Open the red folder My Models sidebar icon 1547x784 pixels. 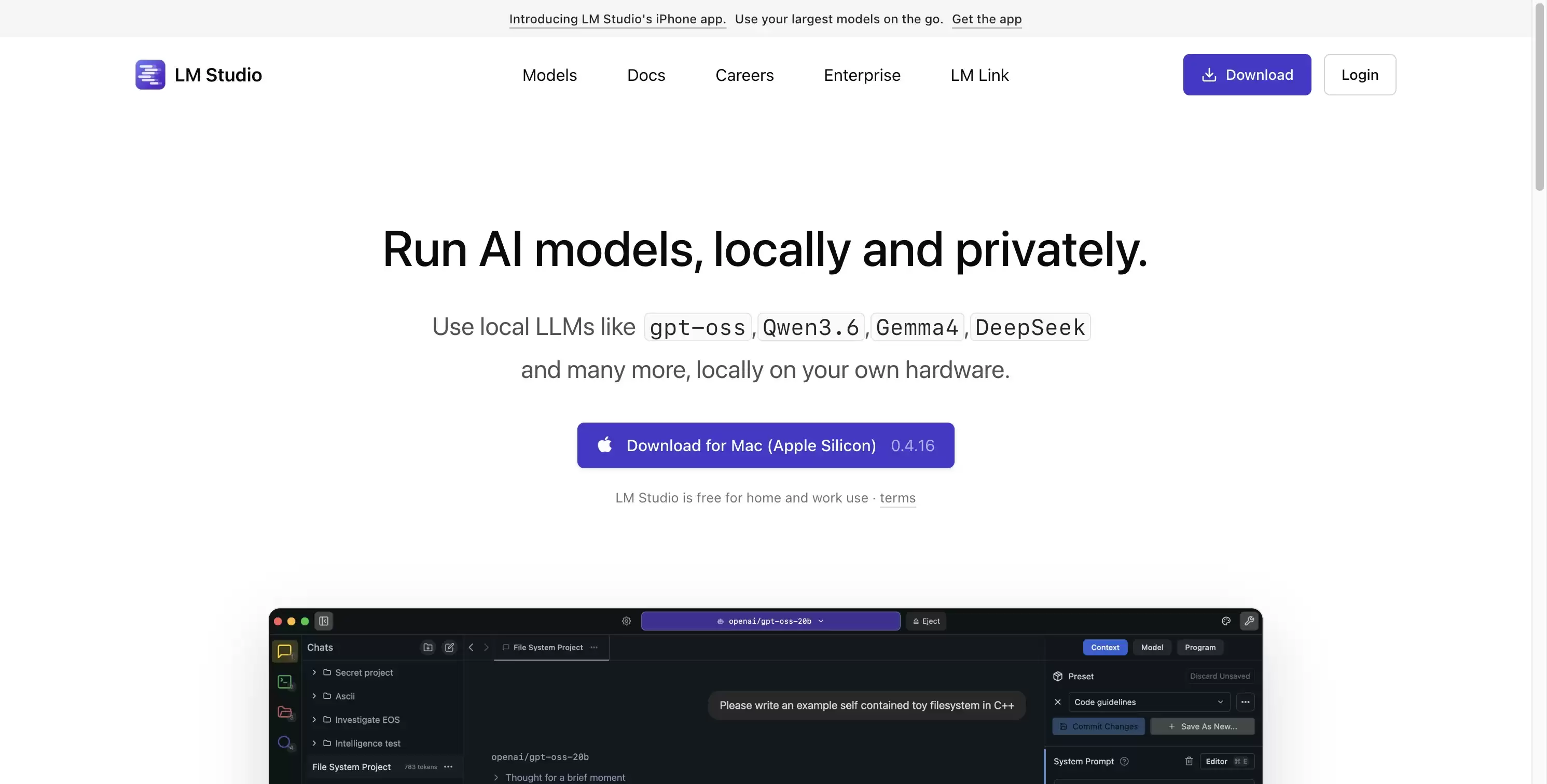point(285,712)
